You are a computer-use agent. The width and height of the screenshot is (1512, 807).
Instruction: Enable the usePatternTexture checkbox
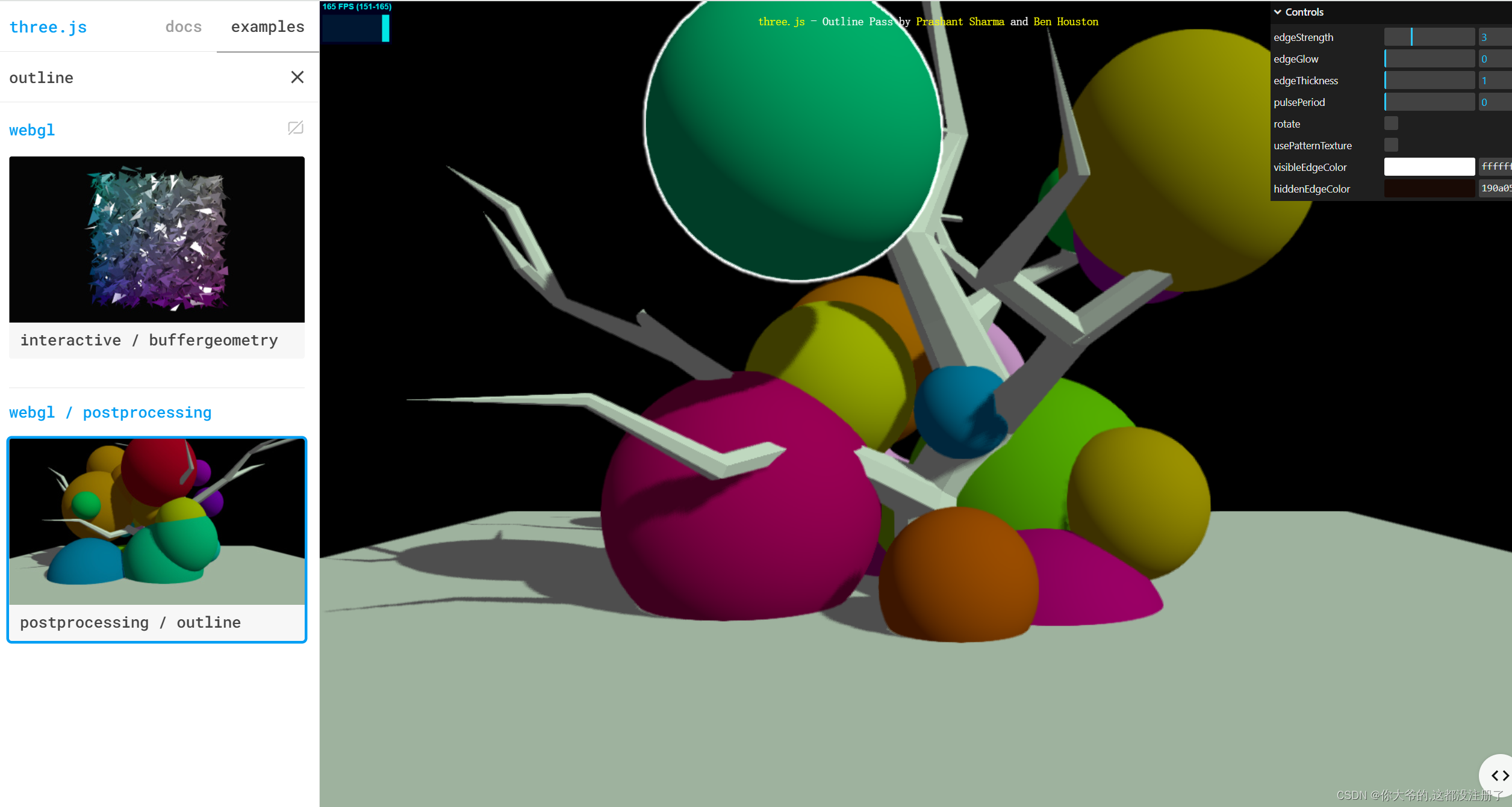pos(1391,145)
